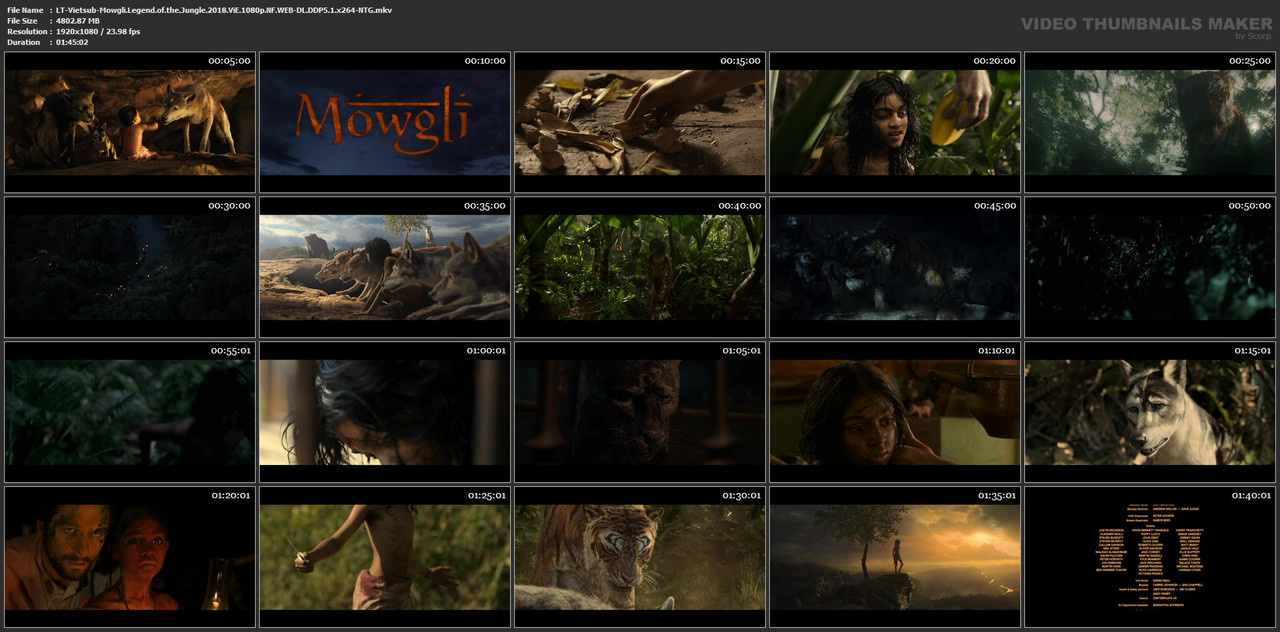Select the thumbnail at 00:15:00
1280x632 pixels.
point(640,122)
